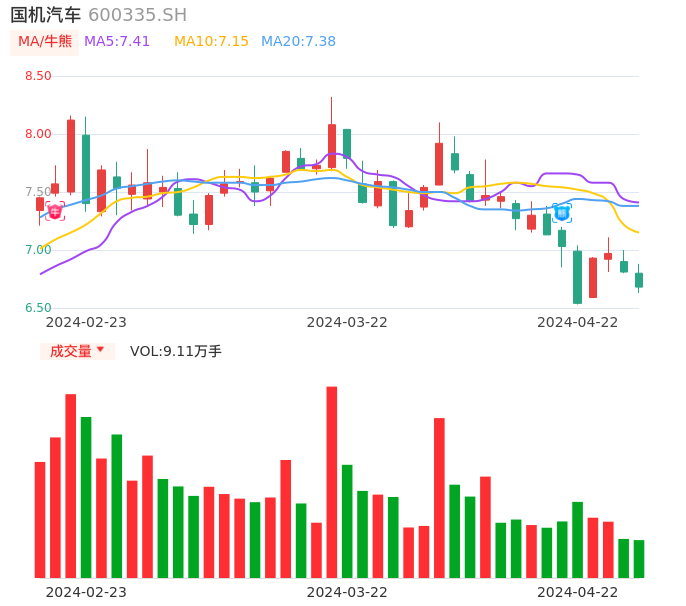686x606 pixels.
Task: Toggle the MA10 moving average legend
Action: tap(211, 41)
